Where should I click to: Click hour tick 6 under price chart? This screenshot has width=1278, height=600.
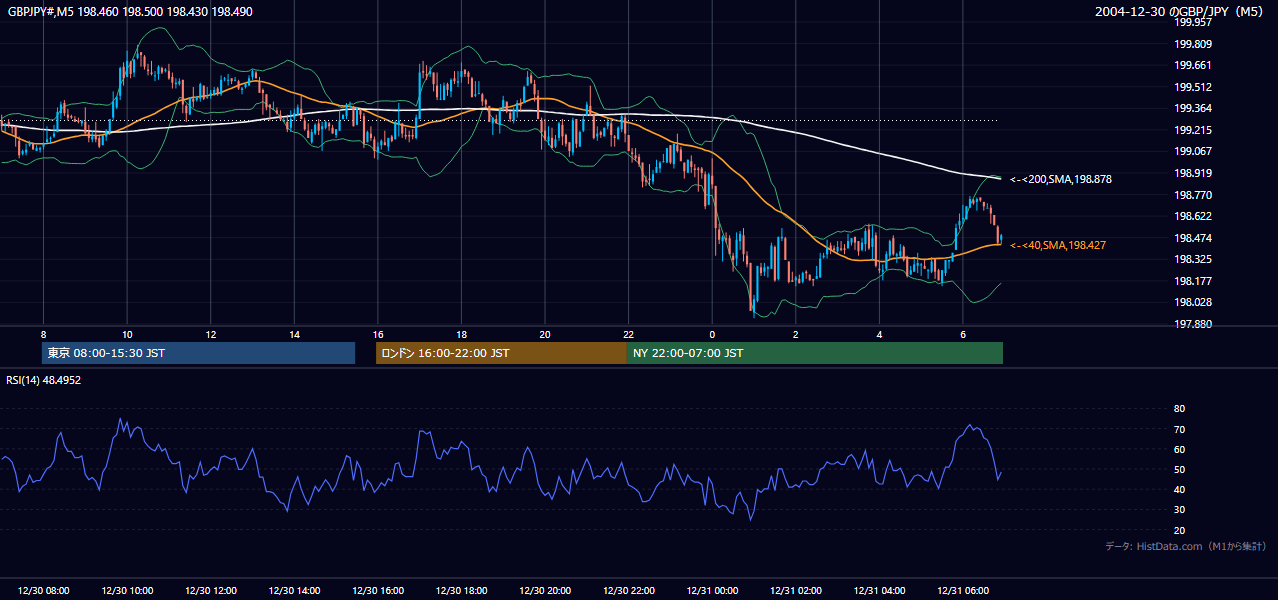coord(962,334)
